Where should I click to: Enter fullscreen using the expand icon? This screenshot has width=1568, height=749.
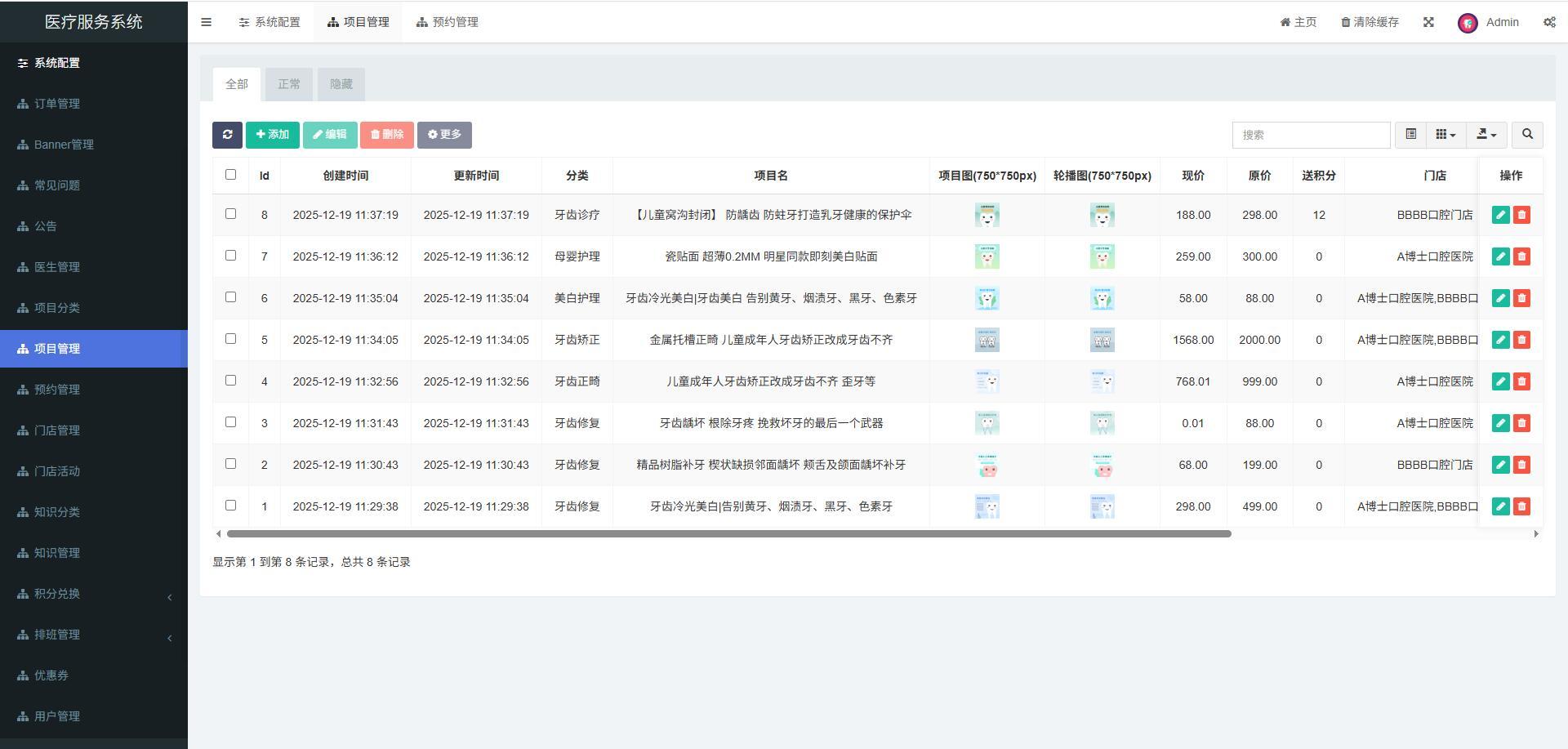(1428, 22)
